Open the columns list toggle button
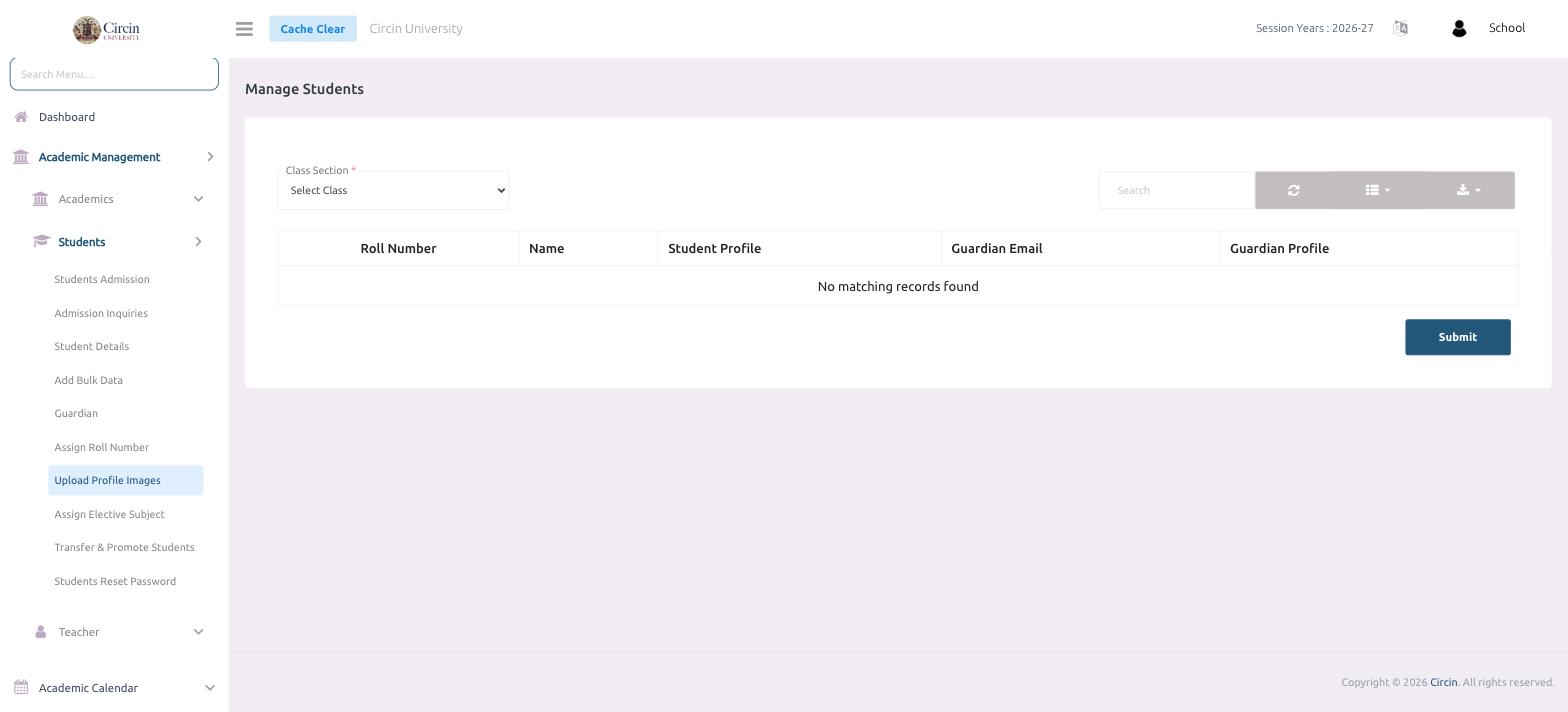This screenshot has width=1568, height=712. pyautogui.click(x=1378, y=190)
